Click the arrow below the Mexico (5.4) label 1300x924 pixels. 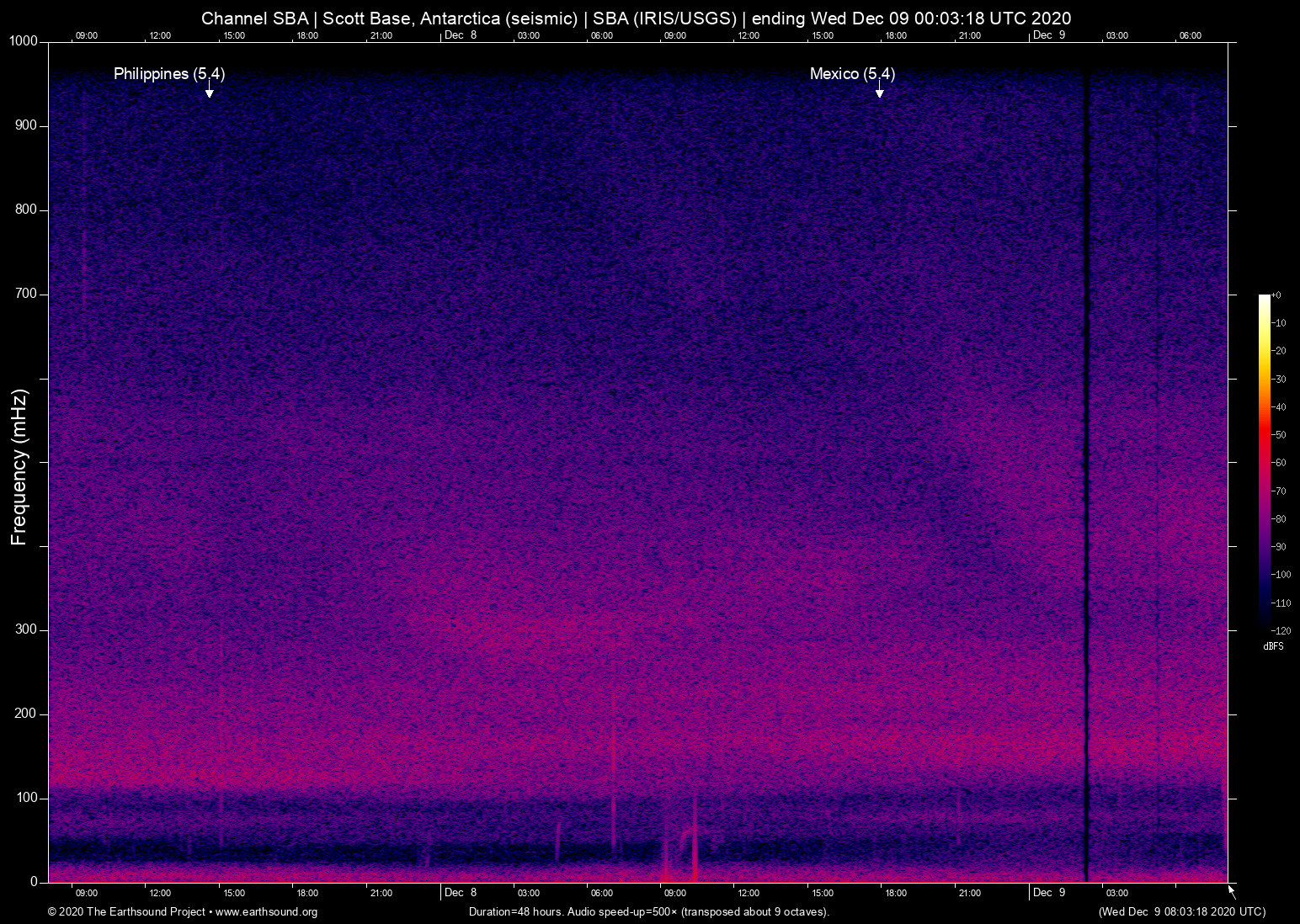[x=879, y=91]
